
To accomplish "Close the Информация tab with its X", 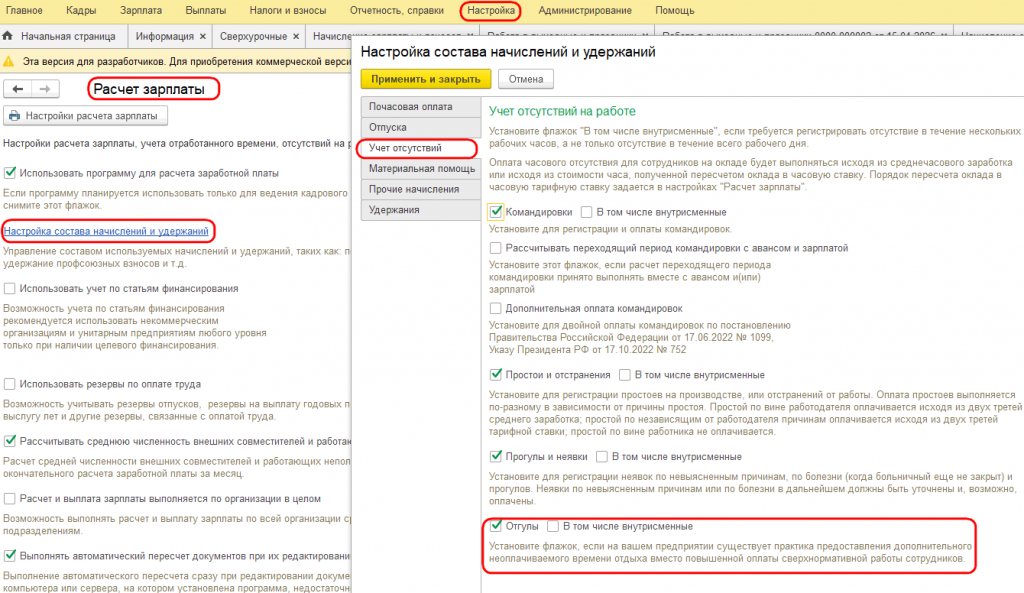I will click(202, 37).
